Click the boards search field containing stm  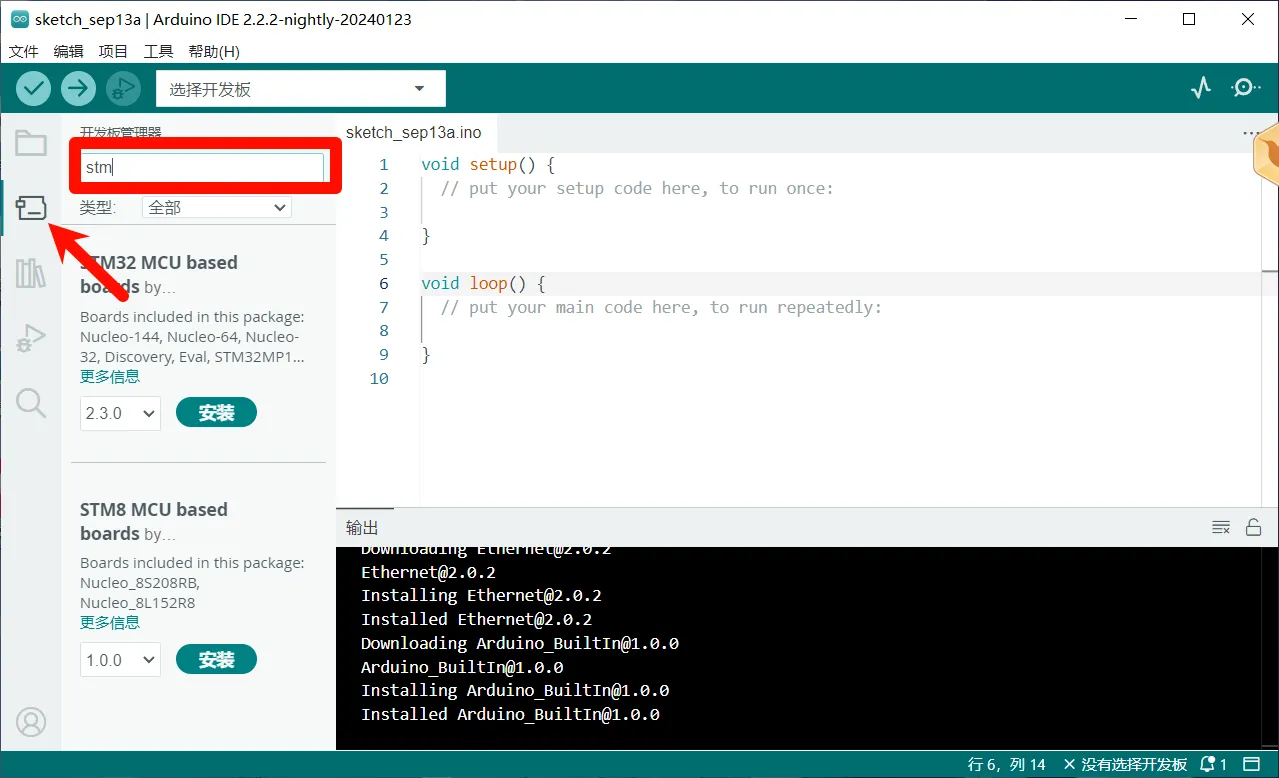click(203, 168)
